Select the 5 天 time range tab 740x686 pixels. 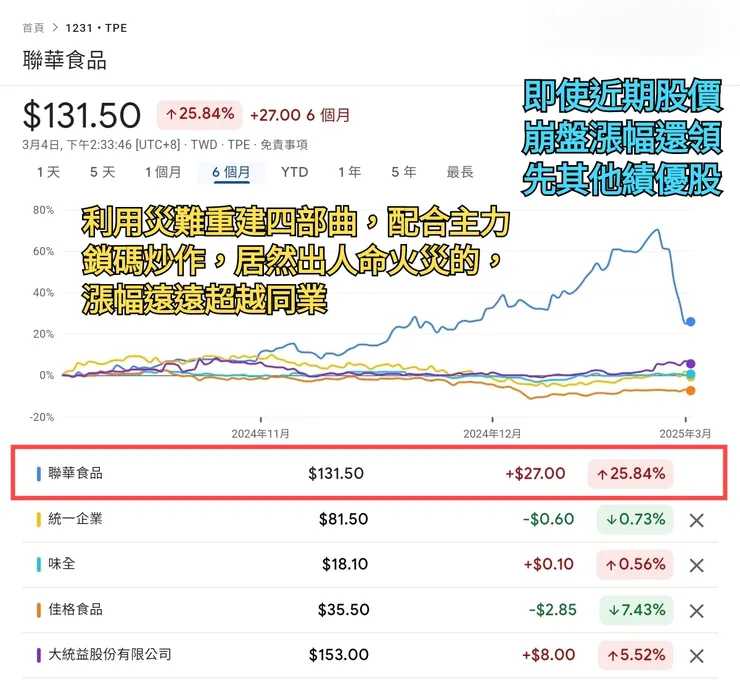[x=103, y=172]
